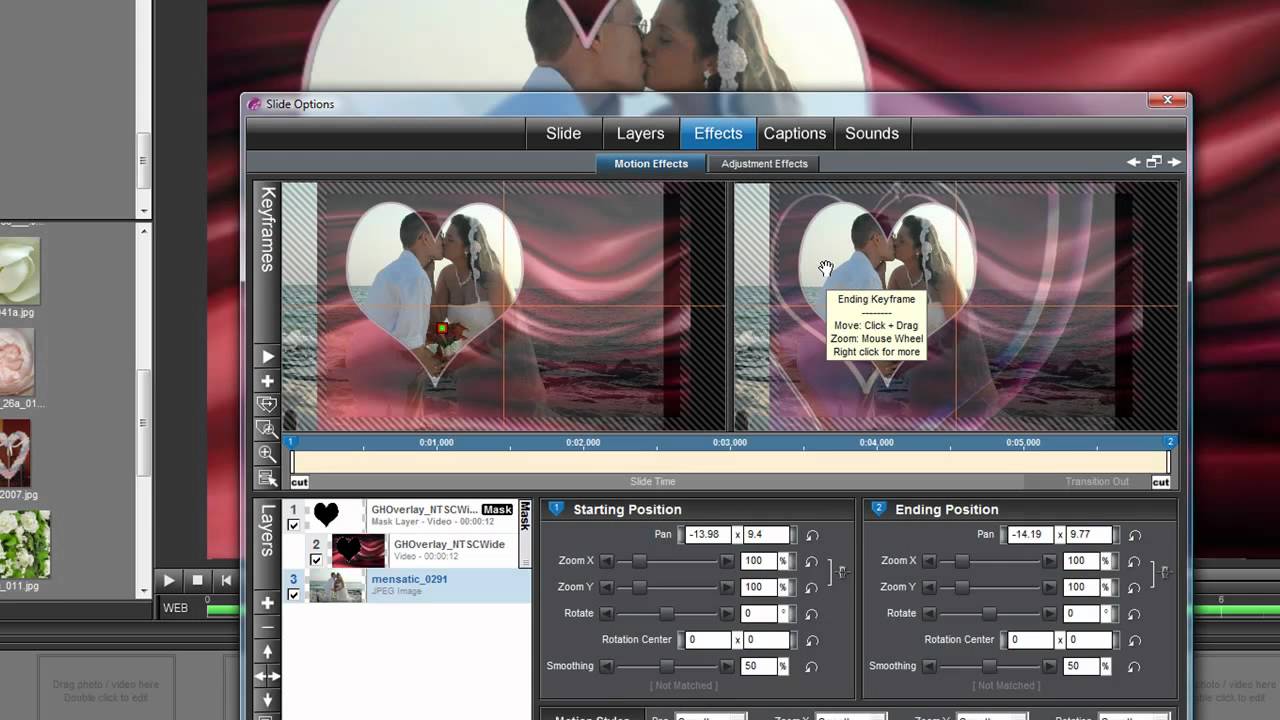Toggle the Starting Position zoom X/Y link lock

840,573
